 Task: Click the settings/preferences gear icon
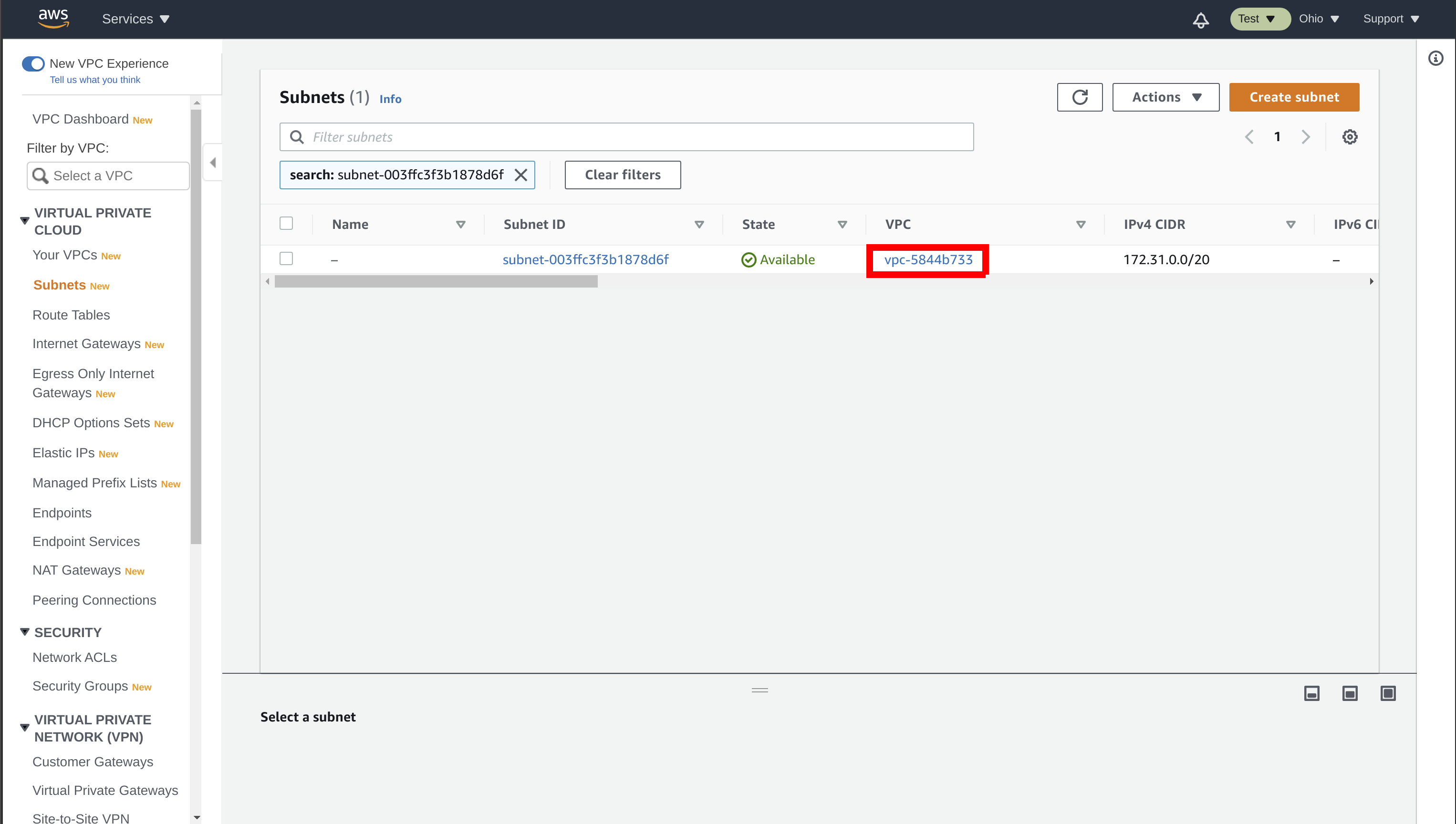(1350, 137)
